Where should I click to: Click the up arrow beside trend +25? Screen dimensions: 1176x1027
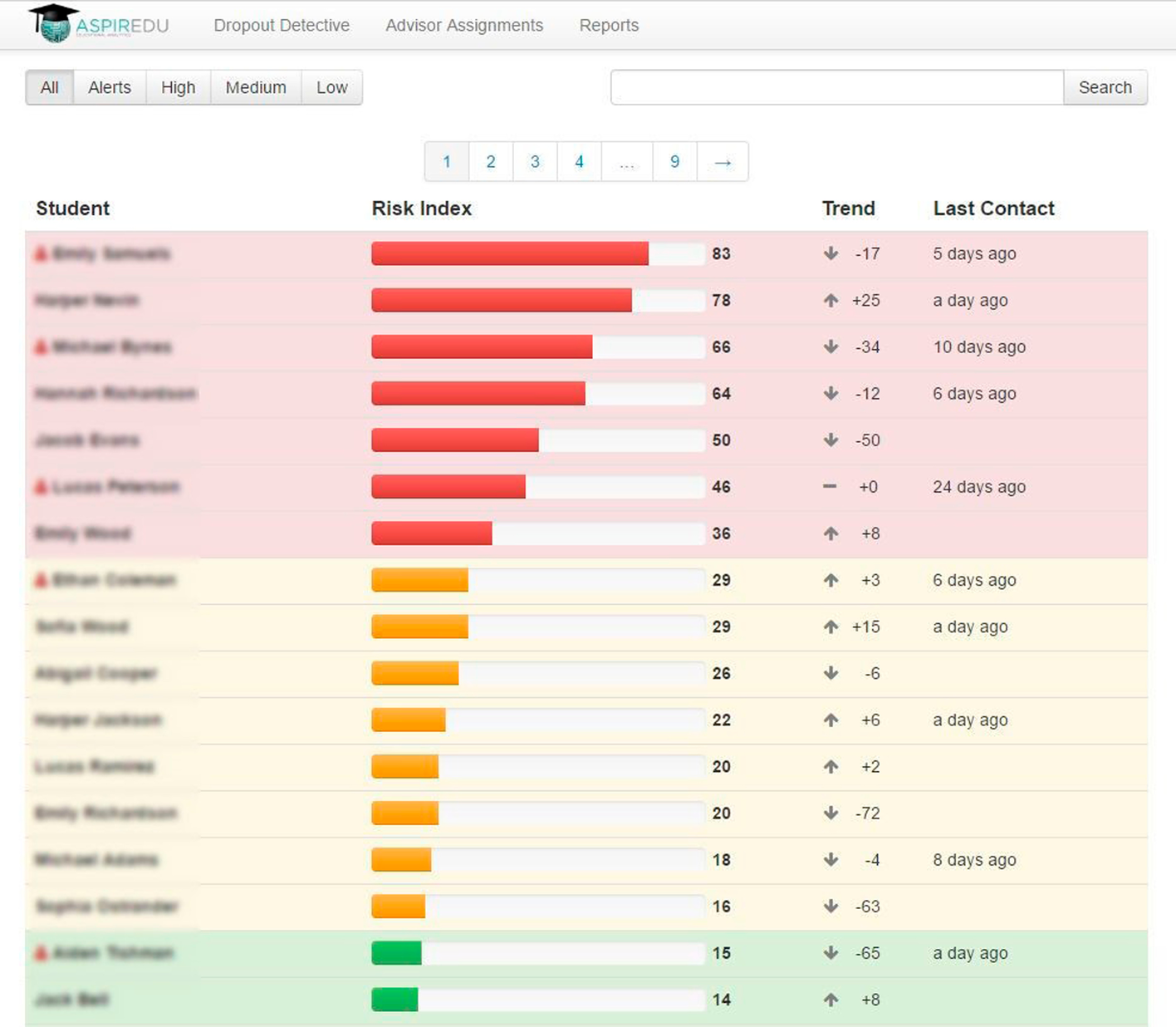pyautogui.click(x=831, y=300)
